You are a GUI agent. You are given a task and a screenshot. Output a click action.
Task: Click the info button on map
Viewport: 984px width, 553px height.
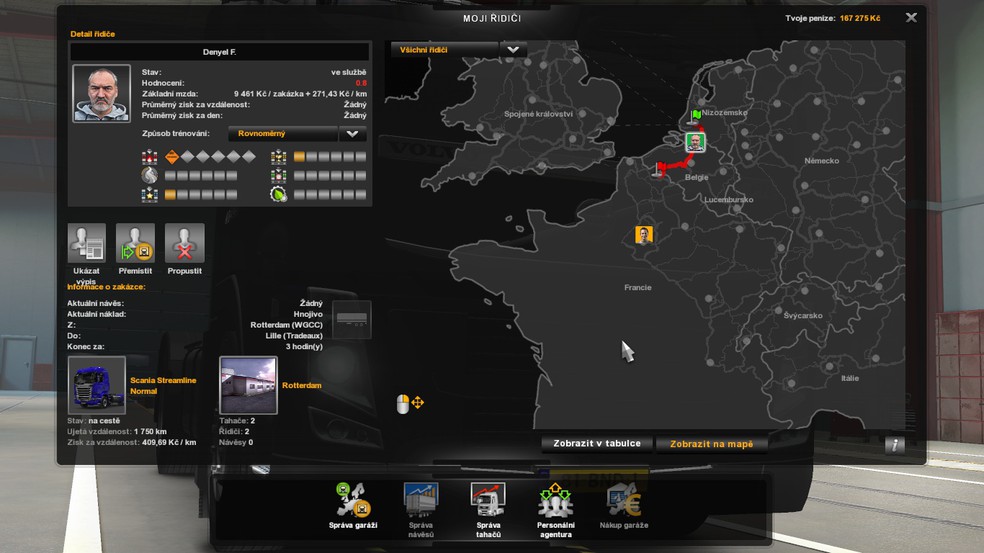pyautogui.click(x=895, y=445)
